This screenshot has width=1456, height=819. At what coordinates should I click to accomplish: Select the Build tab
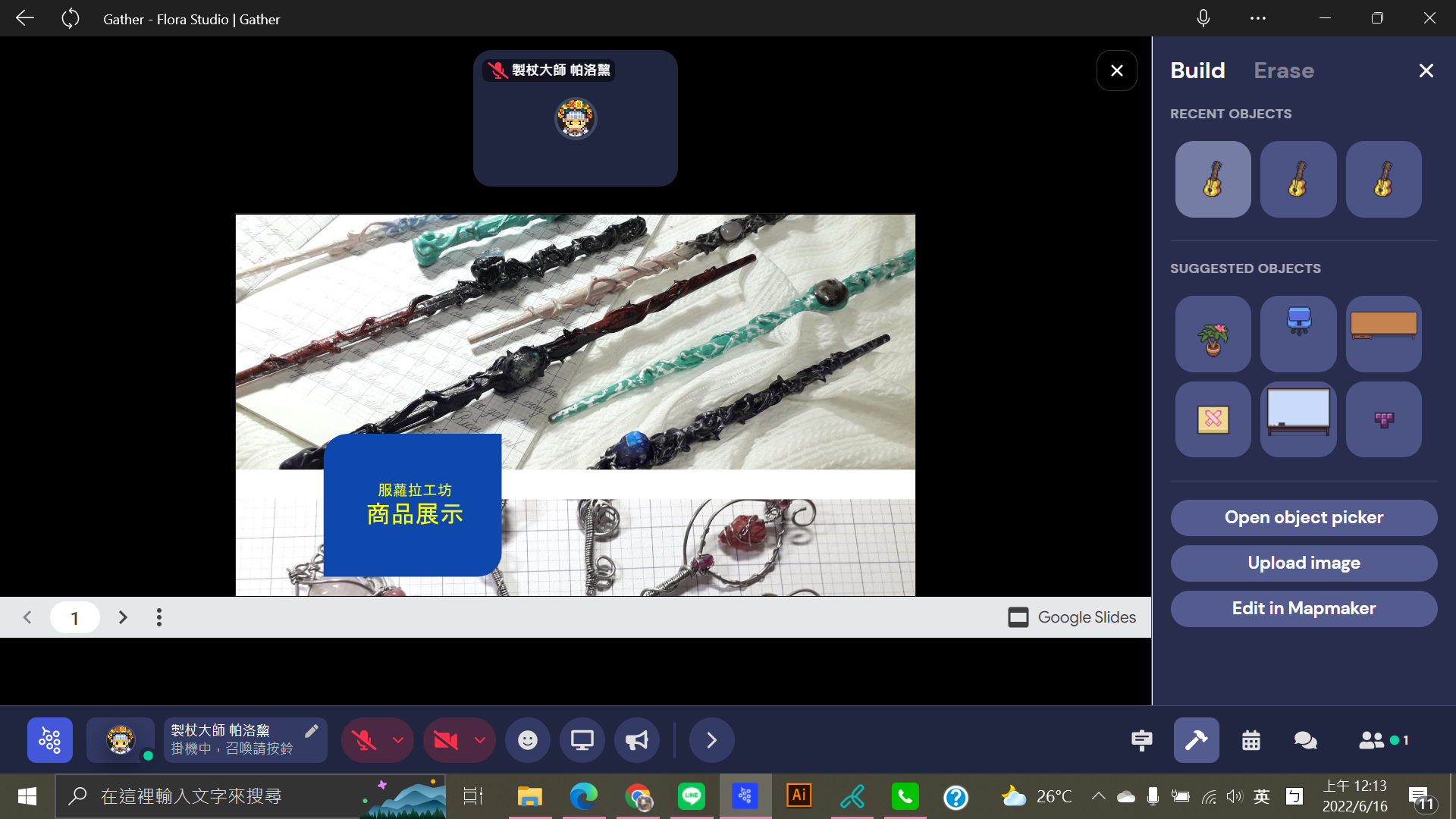1197,71
